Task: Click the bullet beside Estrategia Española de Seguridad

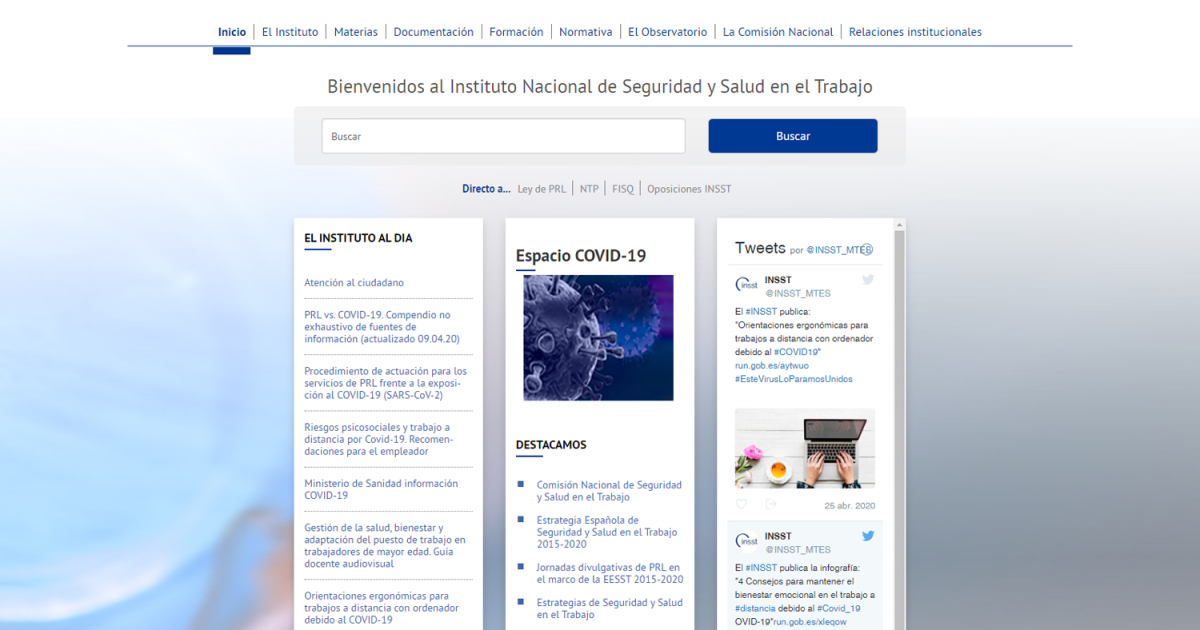Action: pos(520,520)
